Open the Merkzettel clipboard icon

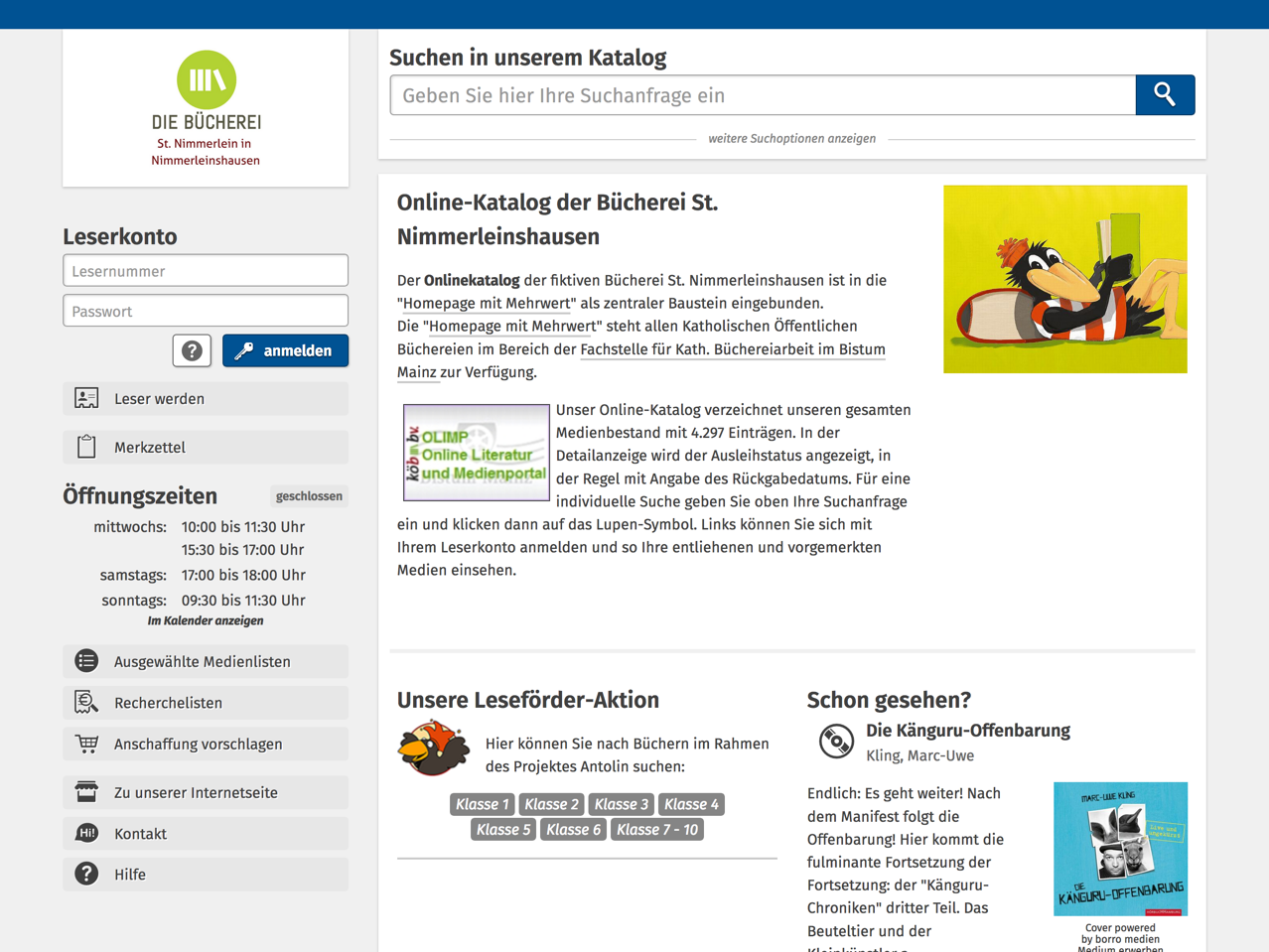(x=86, y=448)
